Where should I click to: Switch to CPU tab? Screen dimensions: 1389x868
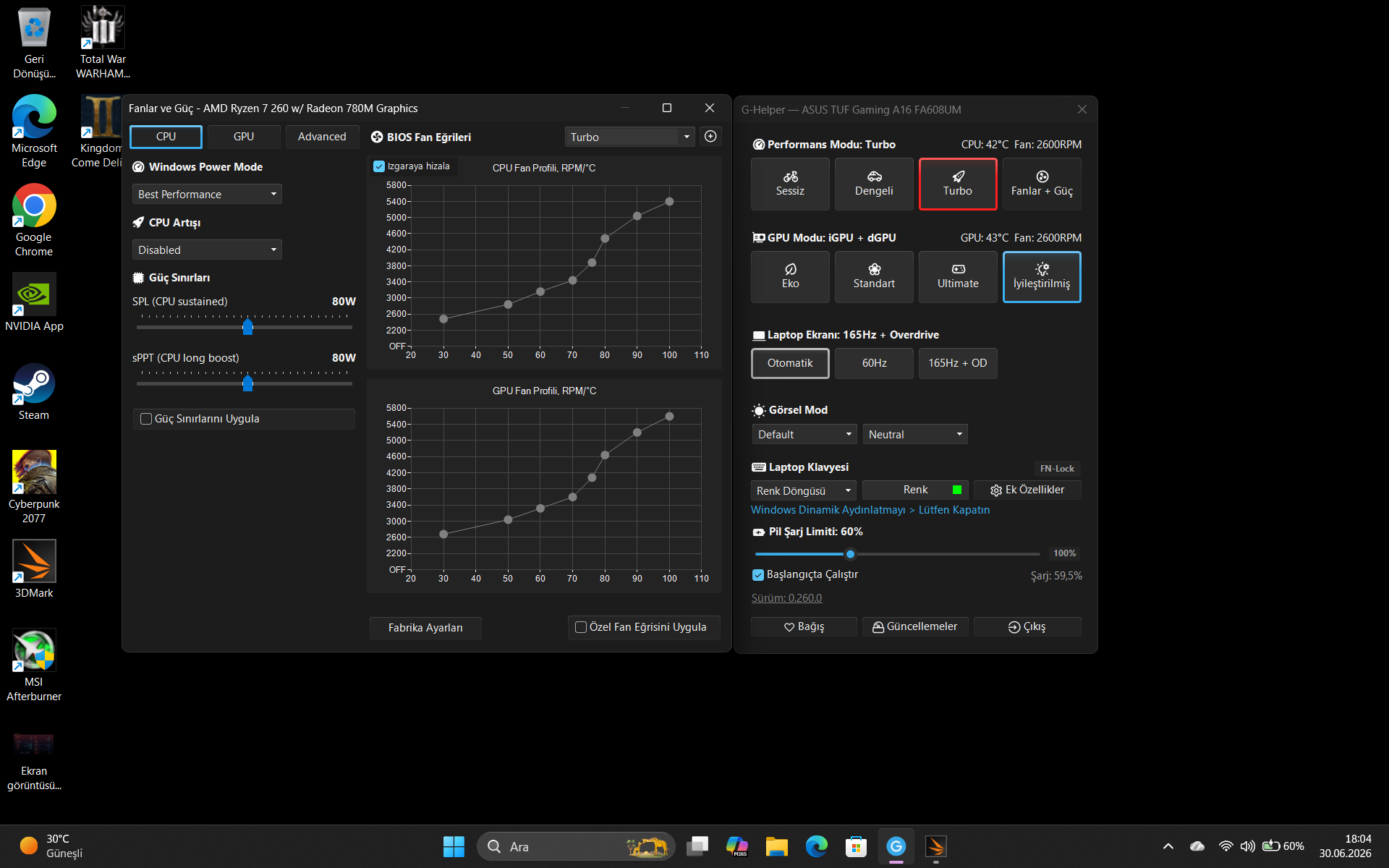[x=166, y=137]
